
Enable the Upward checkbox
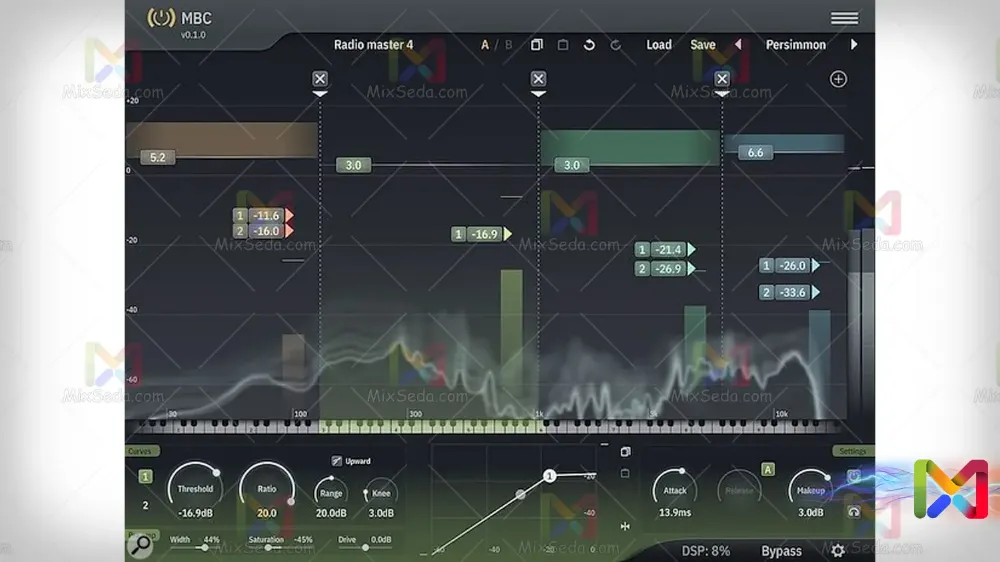(x=337, y=461)
